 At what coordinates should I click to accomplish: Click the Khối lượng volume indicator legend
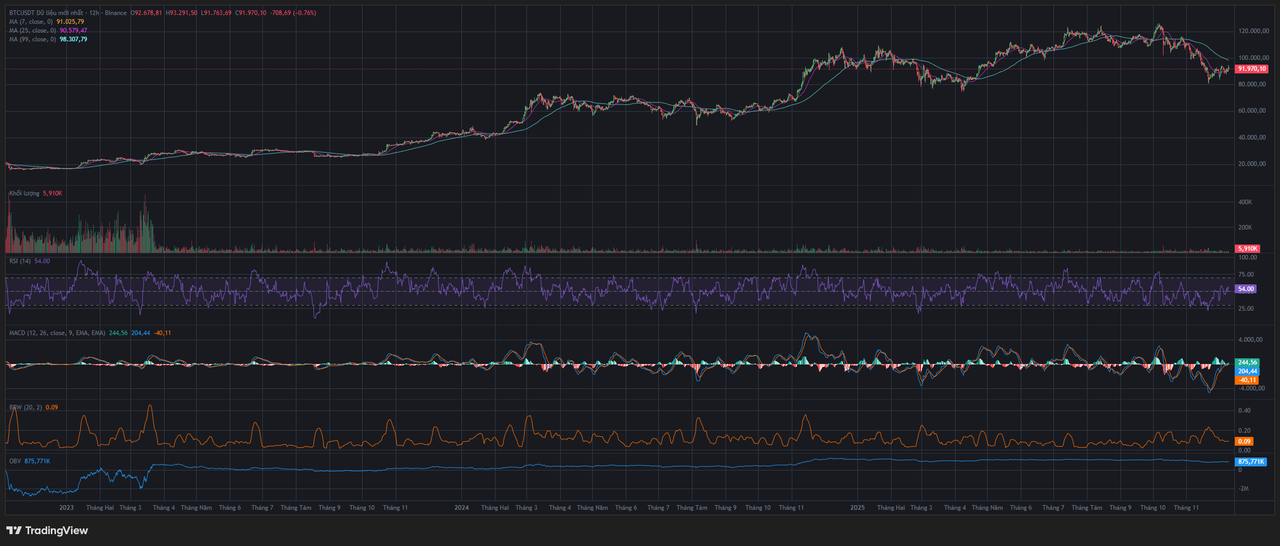[24, 193]
